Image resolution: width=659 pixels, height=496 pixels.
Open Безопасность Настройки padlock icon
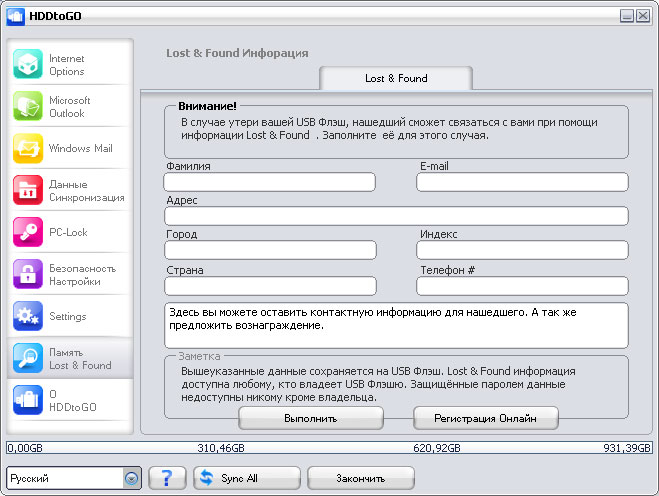click(x=28, y=275)
